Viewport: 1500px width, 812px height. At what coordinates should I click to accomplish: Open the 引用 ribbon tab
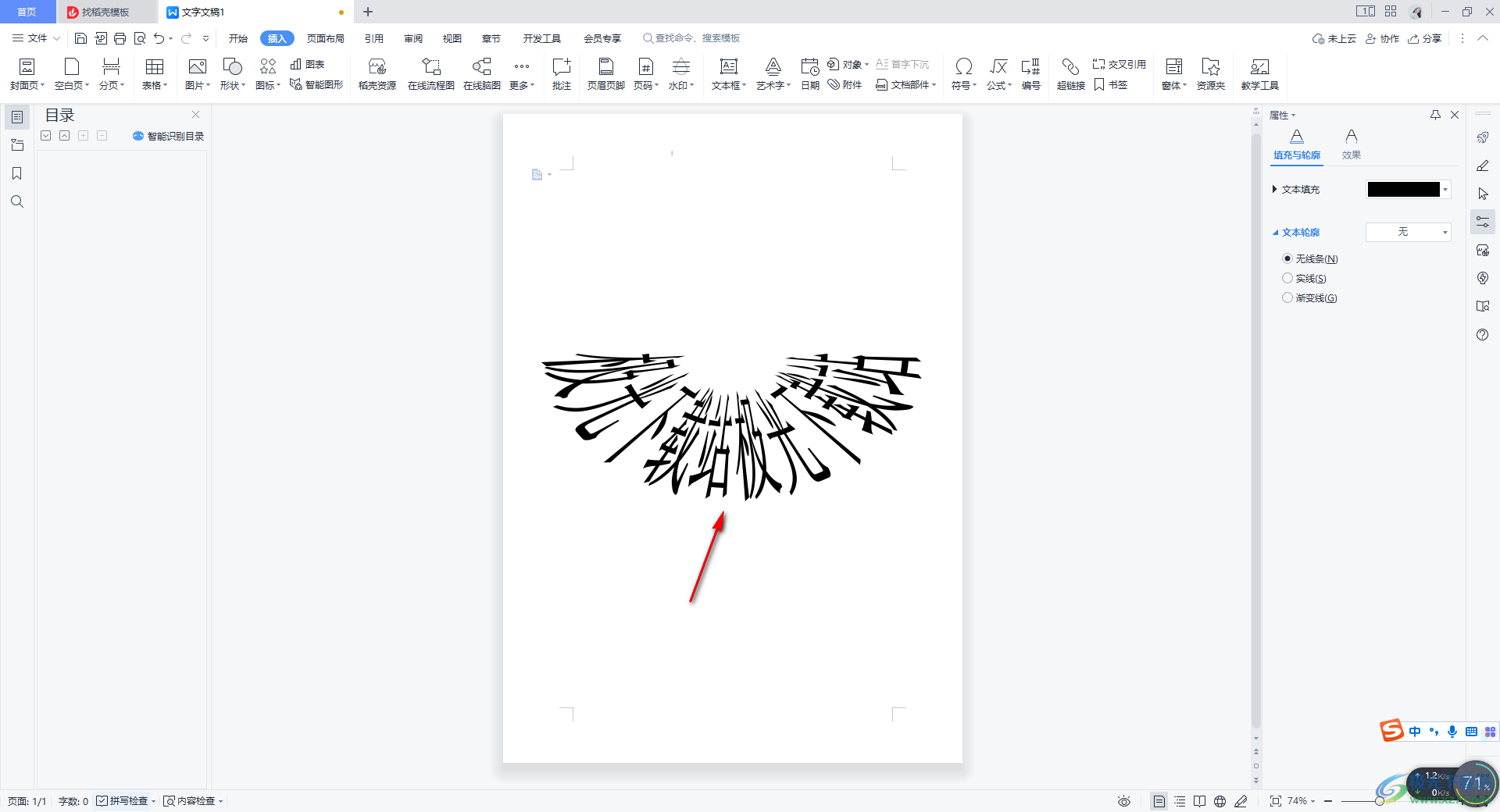pyautogui.click(x=374, y=38)
